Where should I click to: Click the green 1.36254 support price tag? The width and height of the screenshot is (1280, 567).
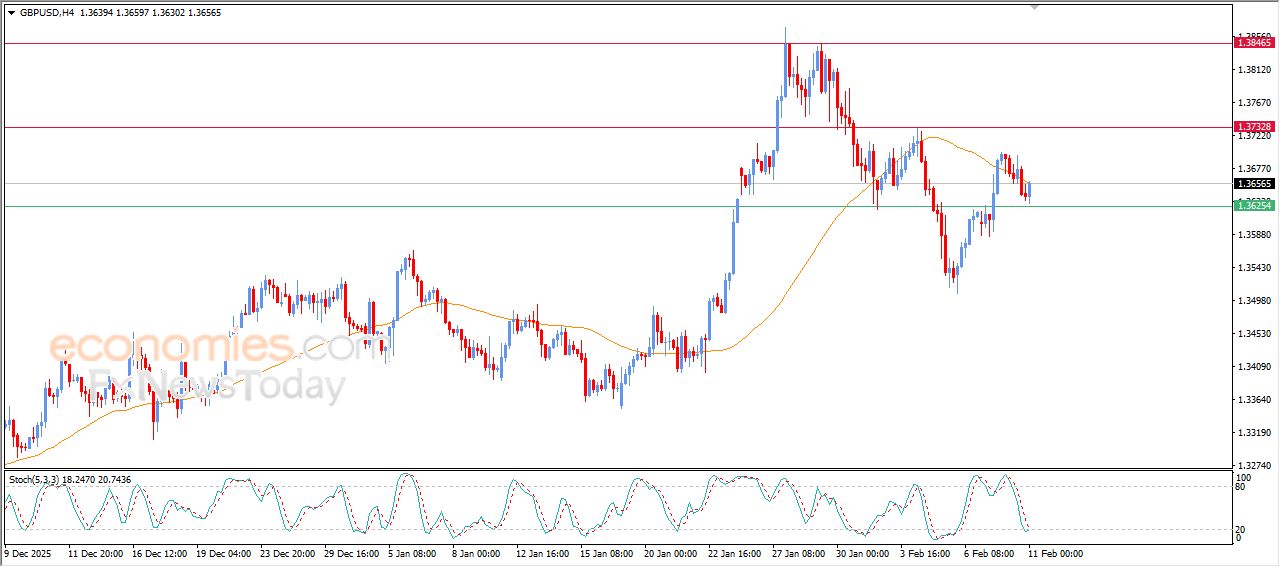1254,206
